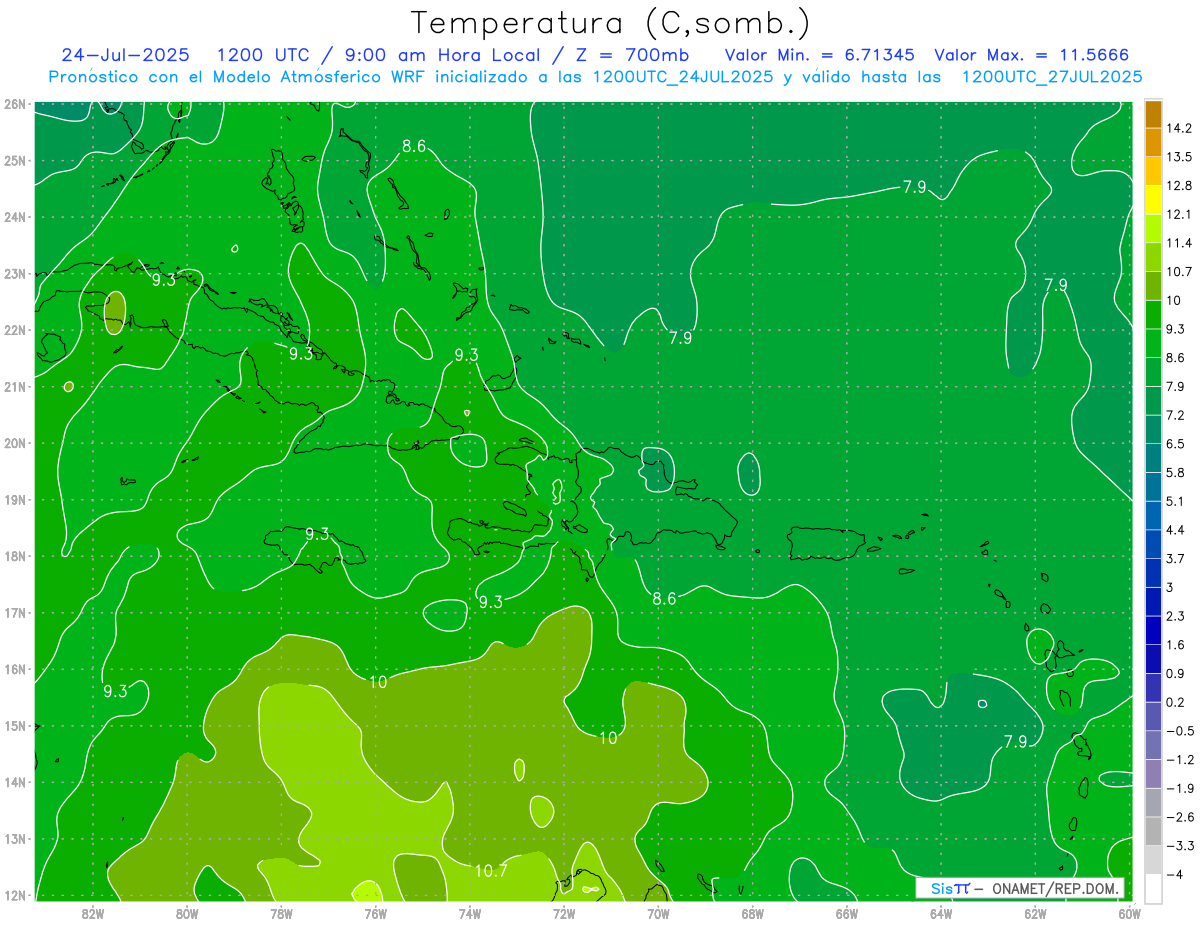
Task: Click the "18N" latitude axis label
Action: click(15, 556)
